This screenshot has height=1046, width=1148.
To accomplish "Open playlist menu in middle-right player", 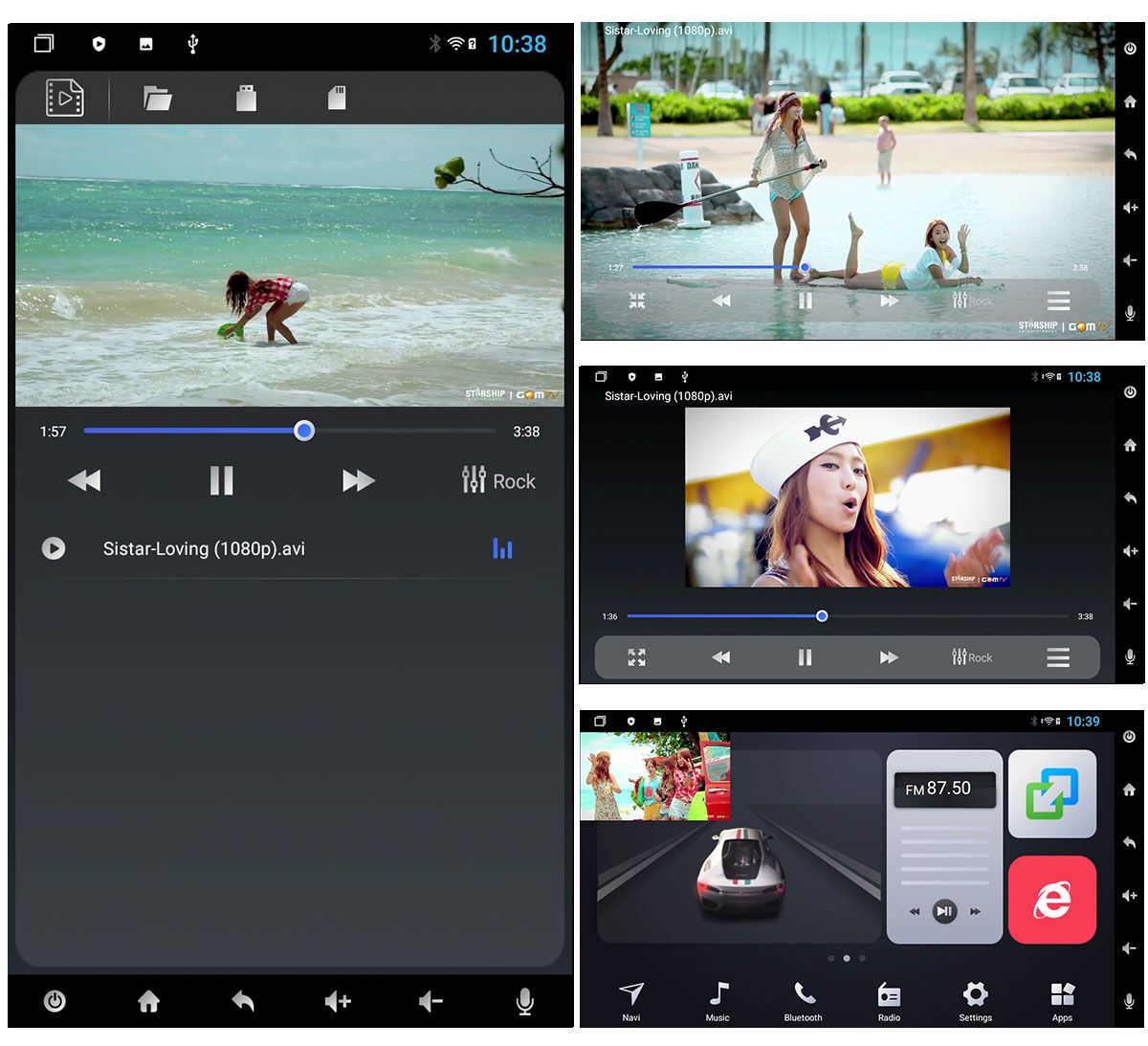I will [x=1058, y=657].
